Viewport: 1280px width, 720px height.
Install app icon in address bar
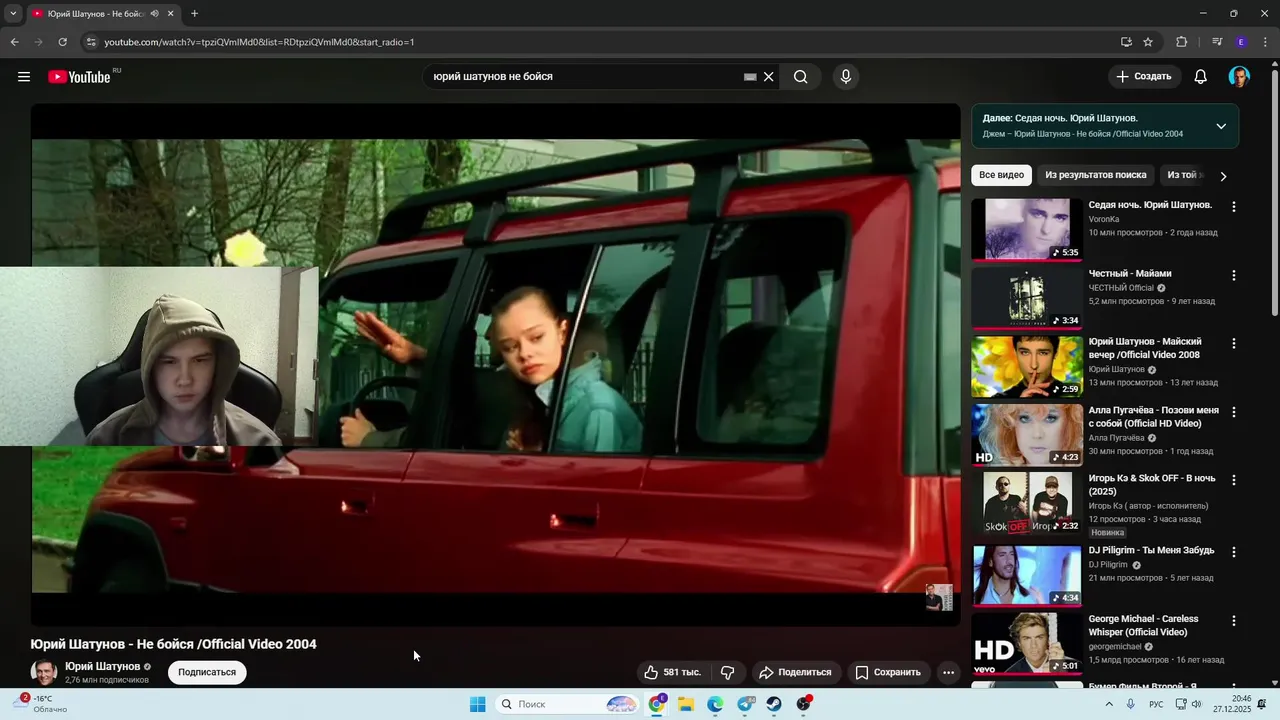tap(1126, 42)
